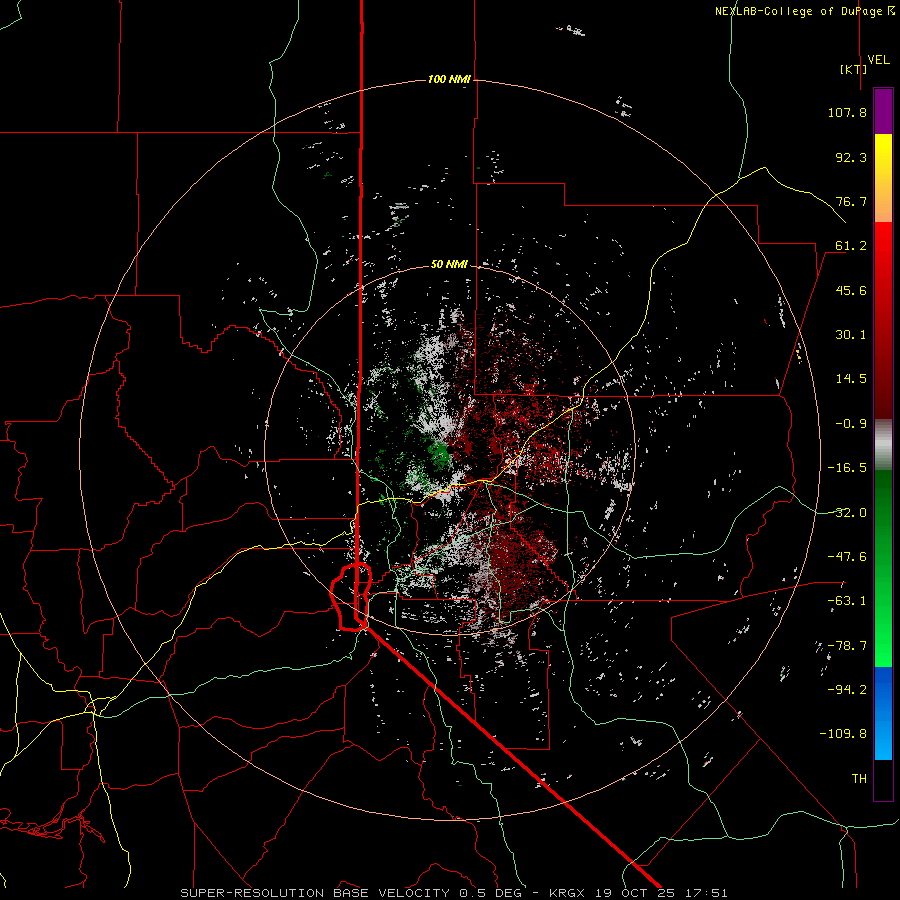Click the 61.2 velocity scale value
The image size is (900, 900).
(x=851, y=246)
